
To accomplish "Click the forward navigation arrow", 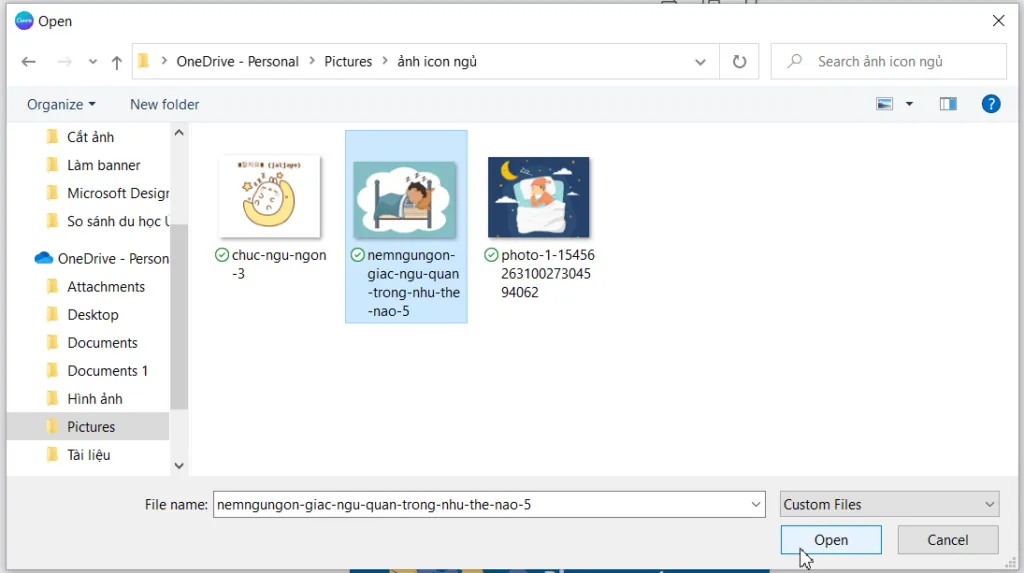I will click(64, 61).
